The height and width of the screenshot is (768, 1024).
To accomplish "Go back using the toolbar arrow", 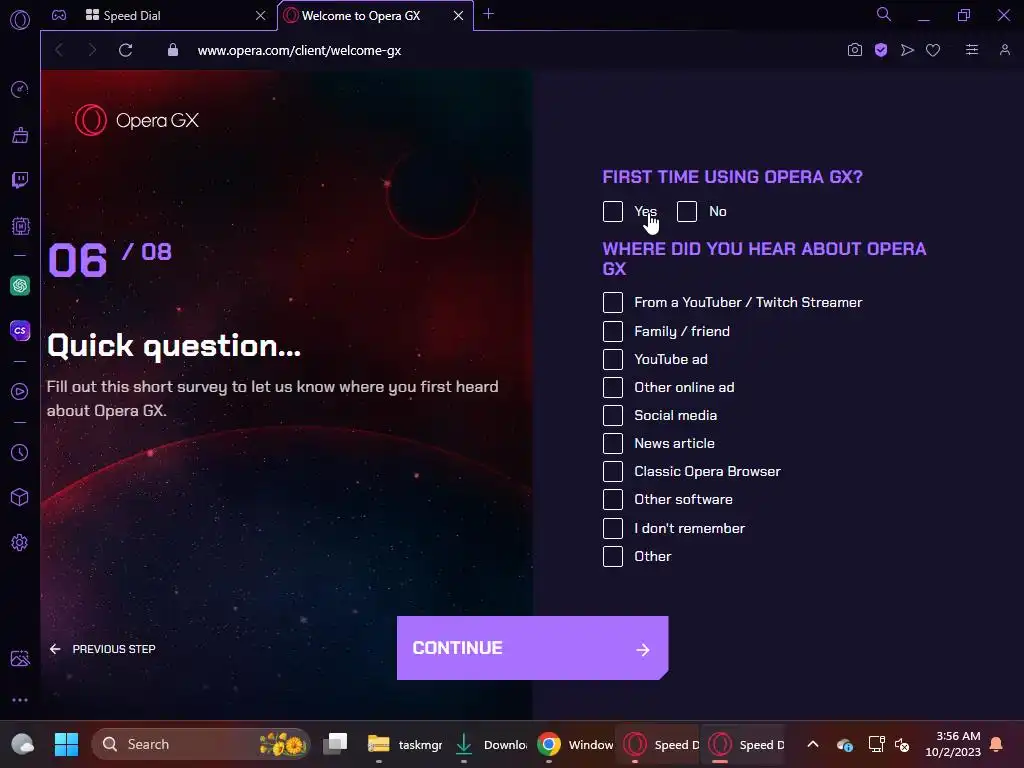I will click(x=59, y=50).
